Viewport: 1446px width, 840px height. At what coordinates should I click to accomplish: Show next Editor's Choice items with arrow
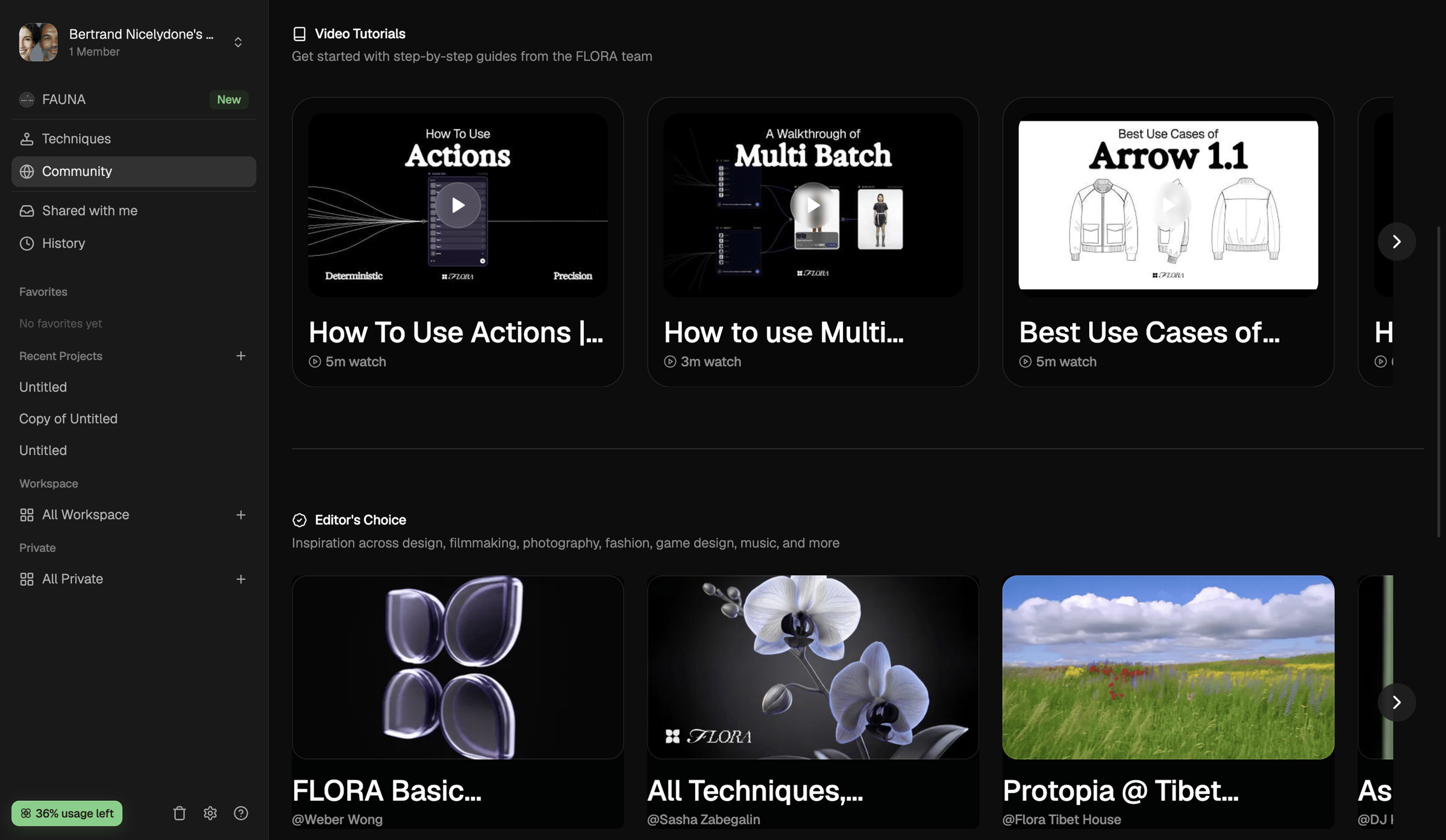pyautogui.click(x=1397, y=702)
